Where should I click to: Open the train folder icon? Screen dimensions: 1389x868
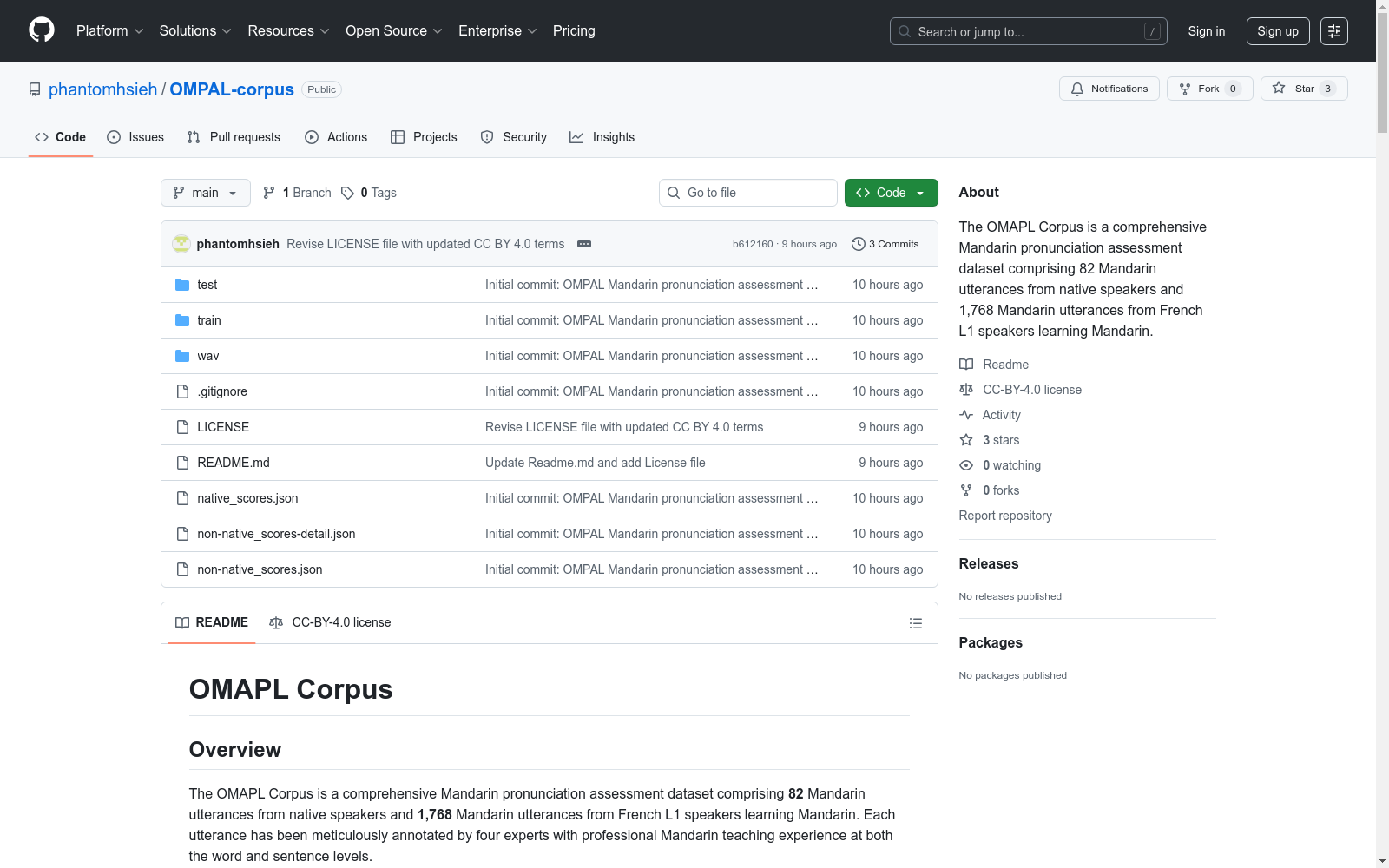(x=182, y=320)
